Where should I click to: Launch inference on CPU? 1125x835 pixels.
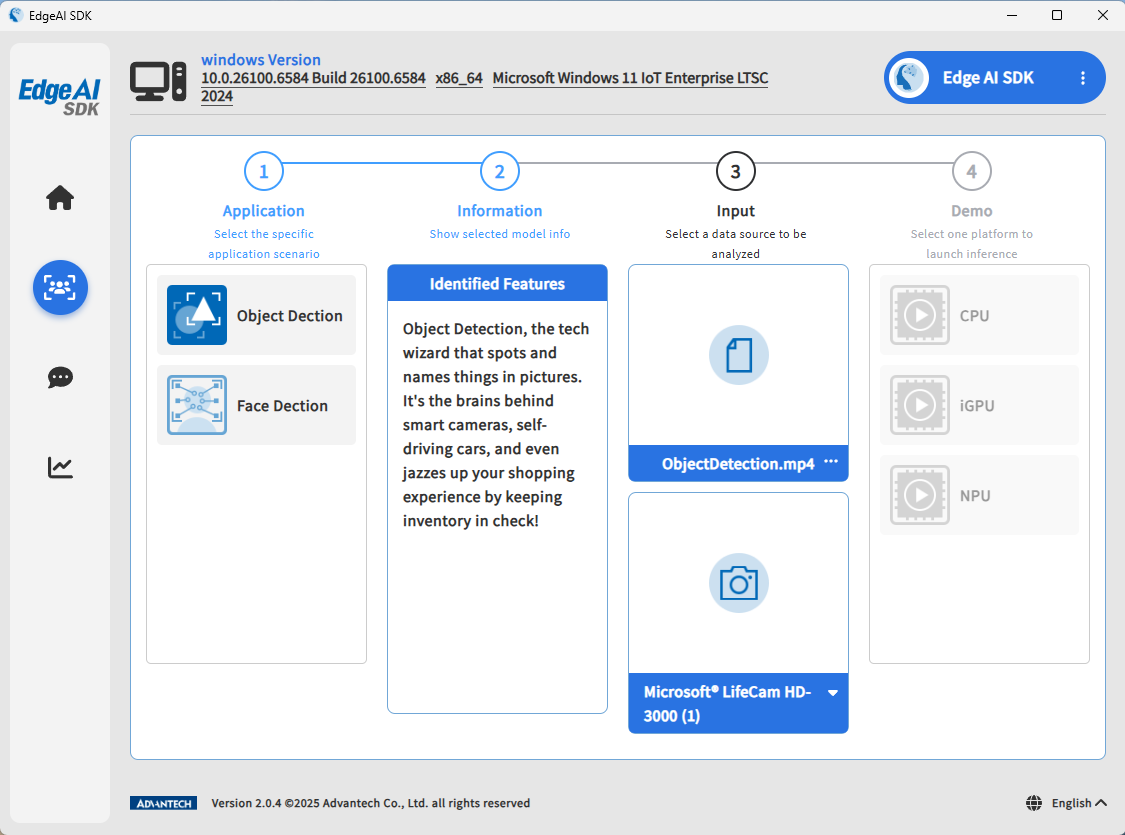click(979, 315)
